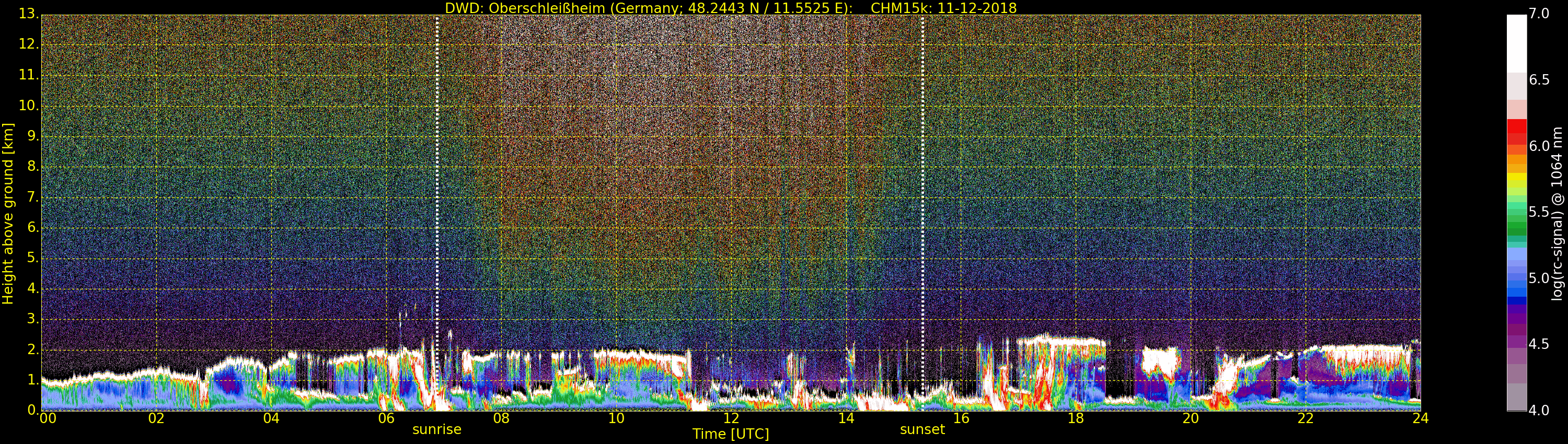Click the x-axis tick label '02'

156,418
